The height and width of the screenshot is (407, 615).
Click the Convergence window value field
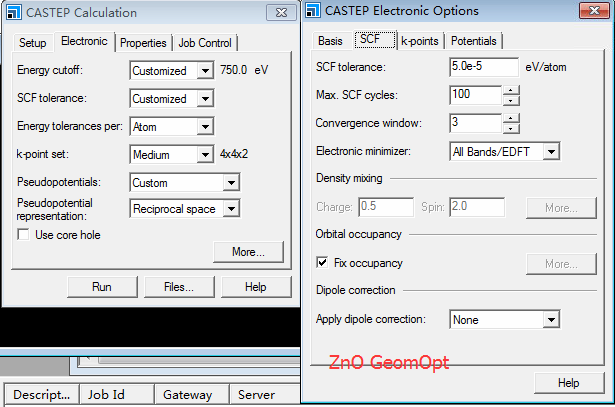click(475, 123)
